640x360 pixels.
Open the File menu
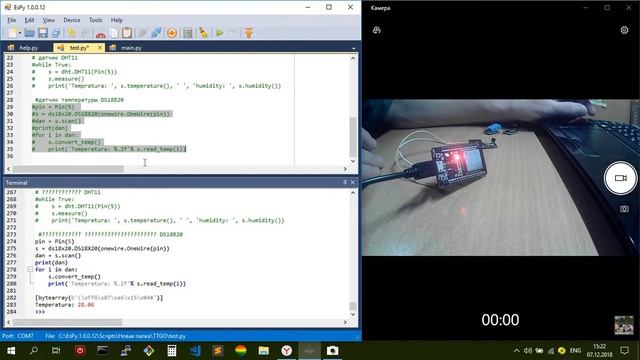click(11, 20)
